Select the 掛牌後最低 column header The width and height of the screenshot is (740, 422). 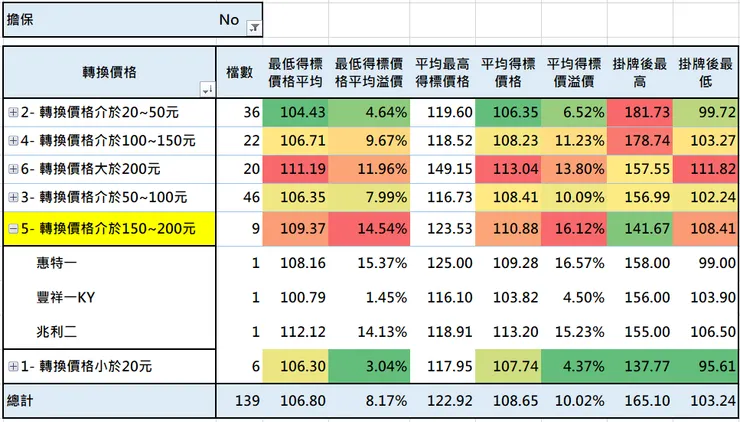pyautogui.click(x=706, y=72)
